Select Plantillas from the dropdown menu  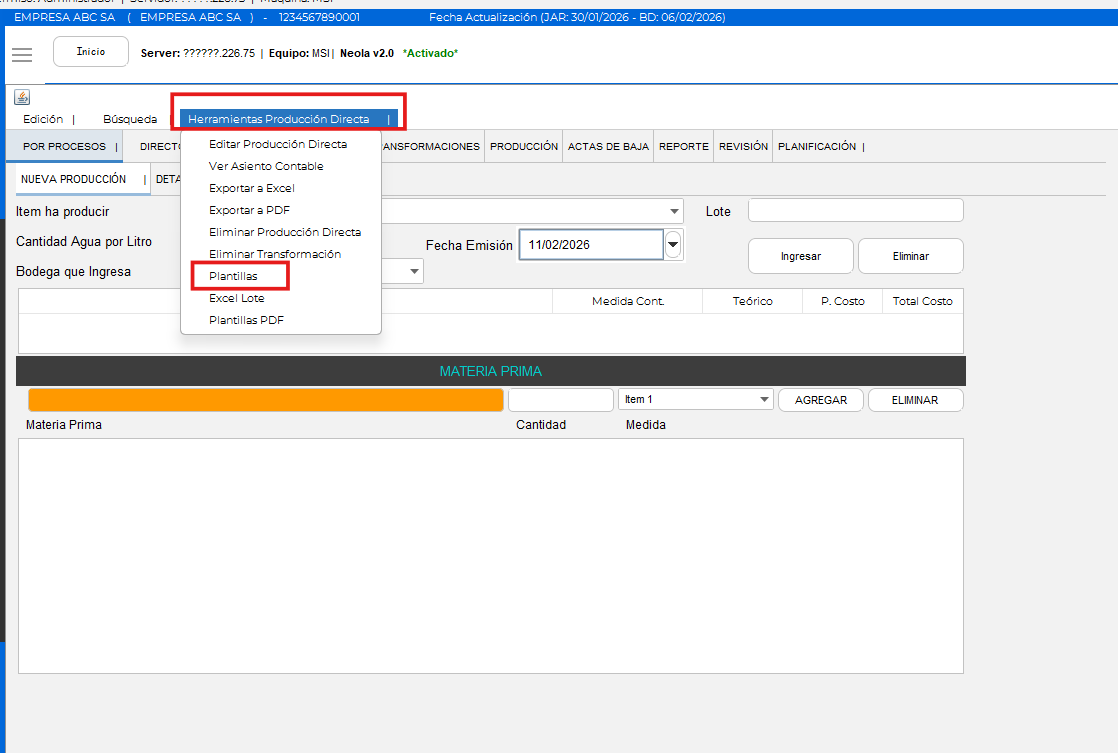tap(233, 276)
